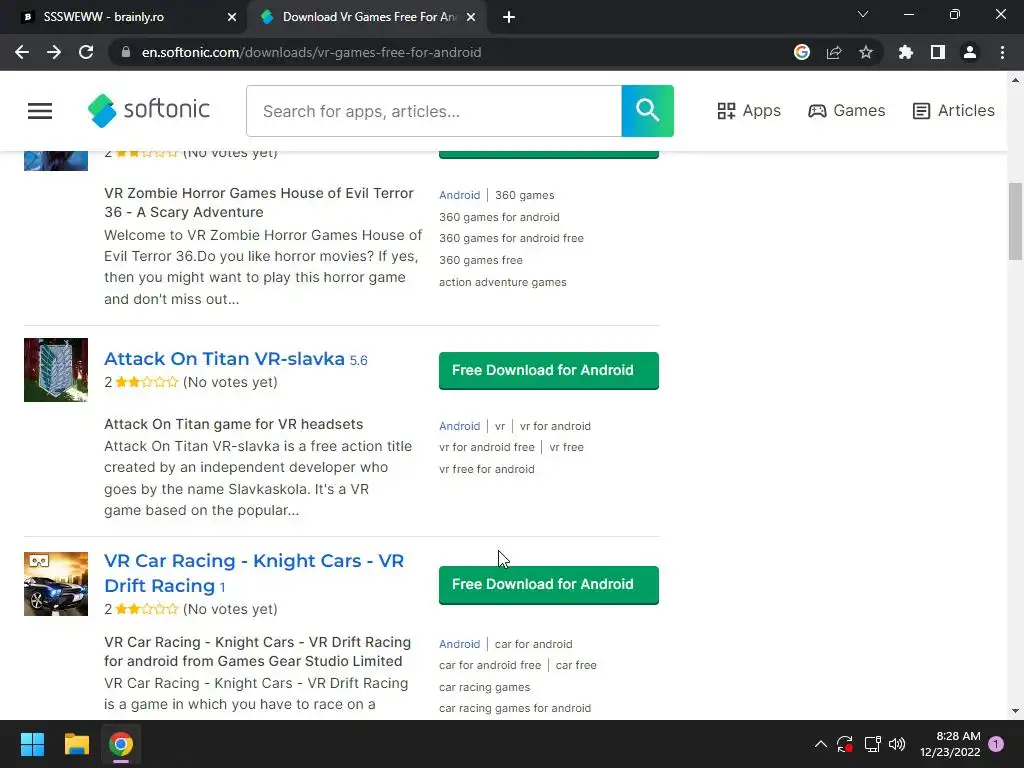Open Windows Start menu
The width and height of the screenshot is (1024, 768).
pos(32,744)
